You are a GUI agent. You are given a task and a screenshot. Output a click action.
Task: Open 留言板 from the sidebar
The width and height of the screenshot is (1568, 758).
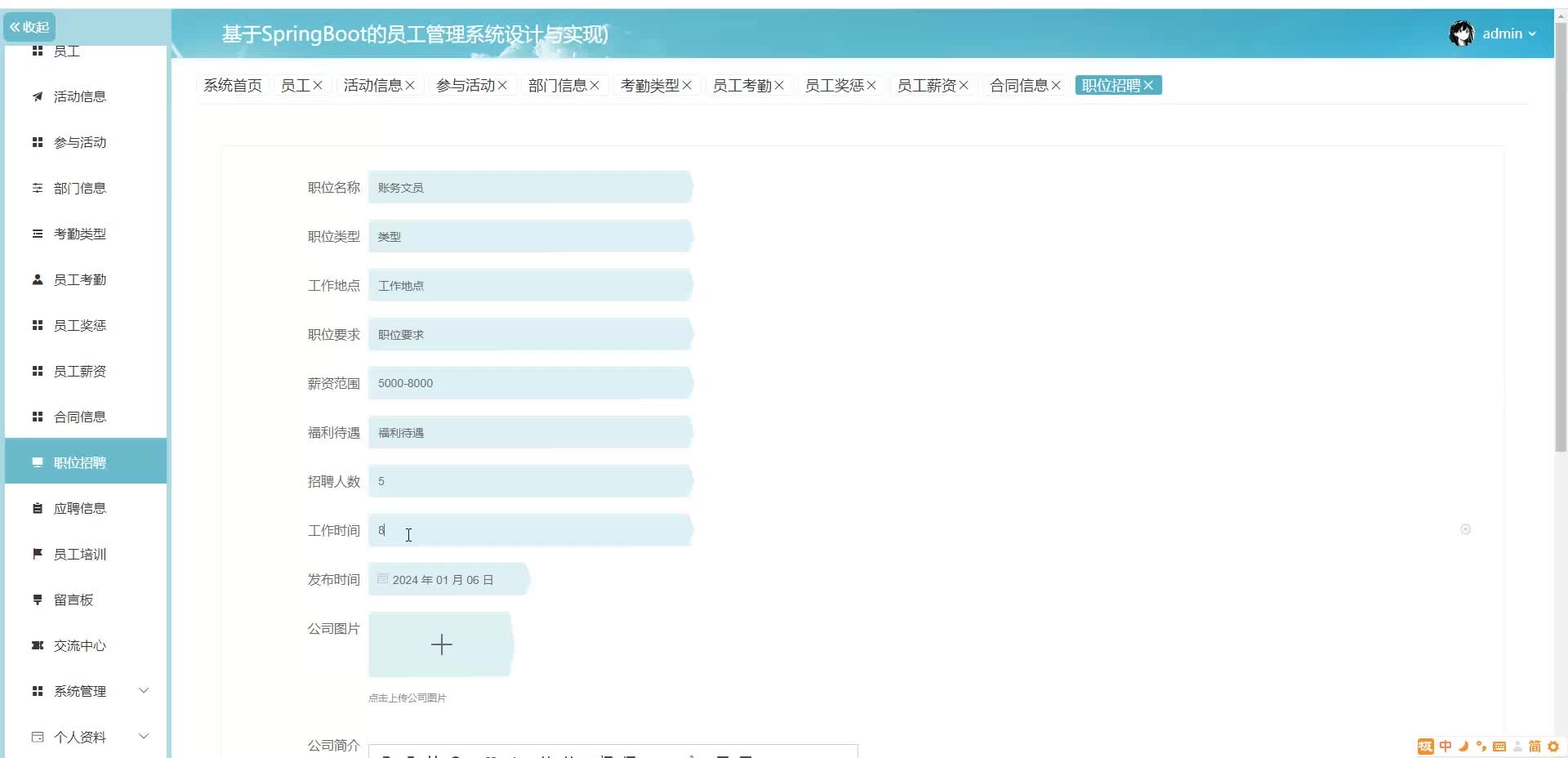pyautogui.click(x=73, y=600)
